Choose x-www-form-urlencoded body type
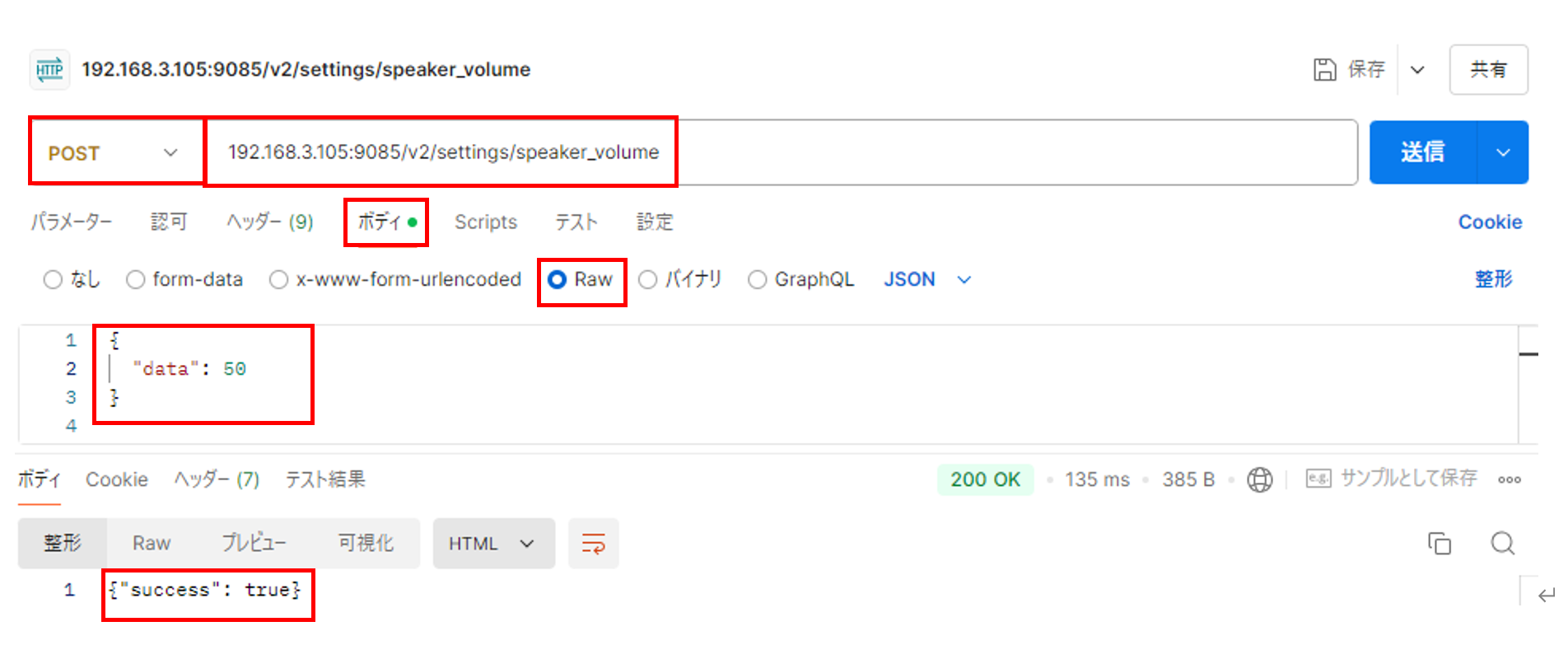Screen dimensions: 1568x645 (279, 280)
